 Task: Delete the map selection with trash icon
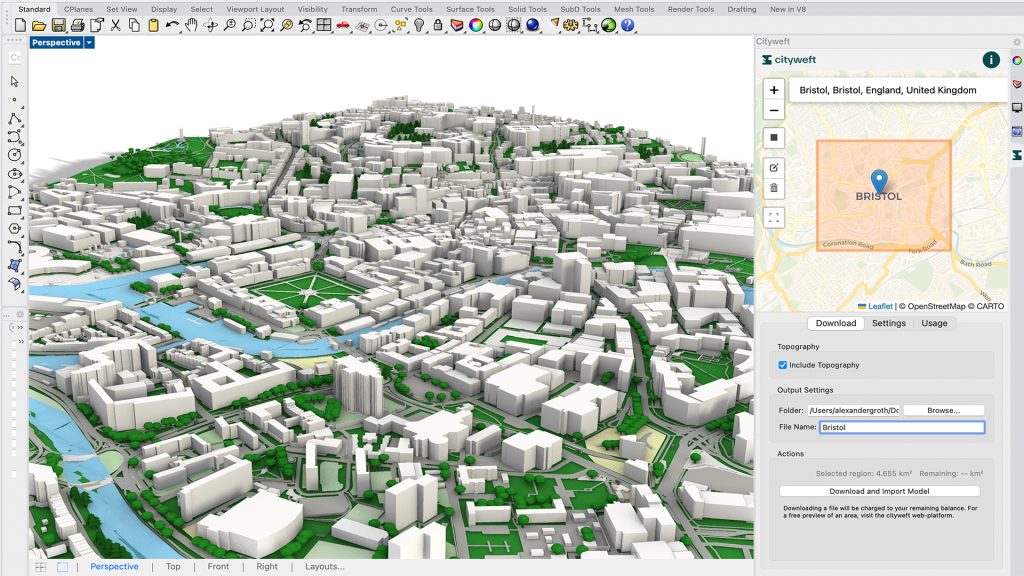tap(774, 188)
